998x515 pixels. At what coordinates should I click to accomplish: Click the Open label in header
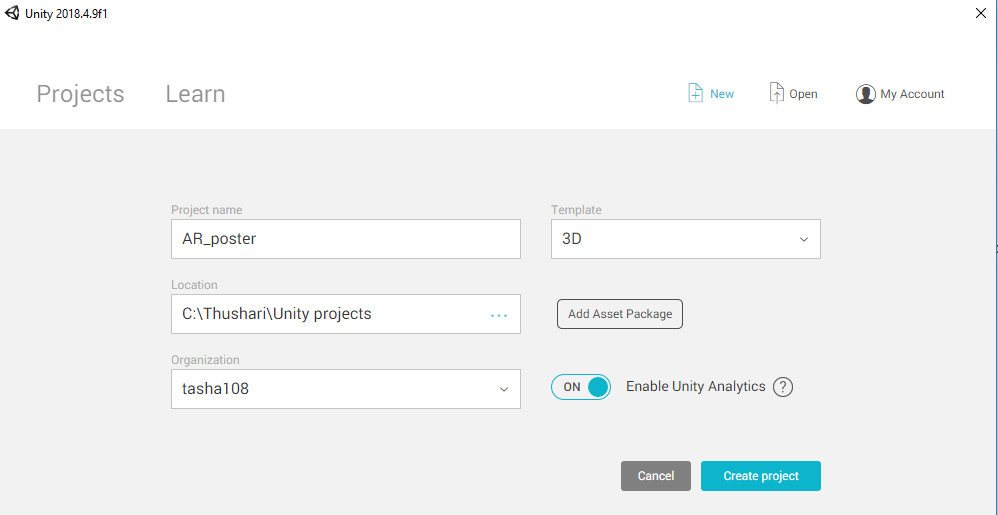(803, 94)
